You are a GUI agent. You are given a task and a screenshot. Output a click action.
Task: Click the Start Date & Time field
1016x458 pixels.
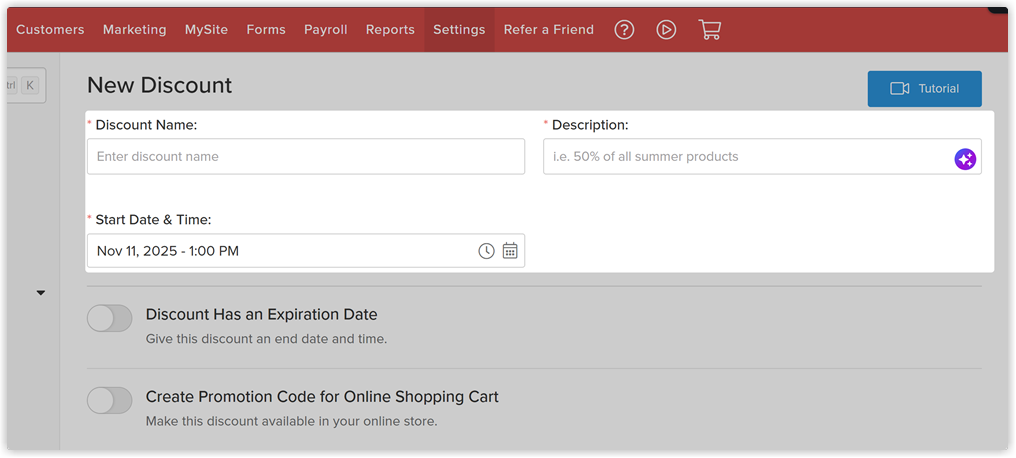coord(306,251)
